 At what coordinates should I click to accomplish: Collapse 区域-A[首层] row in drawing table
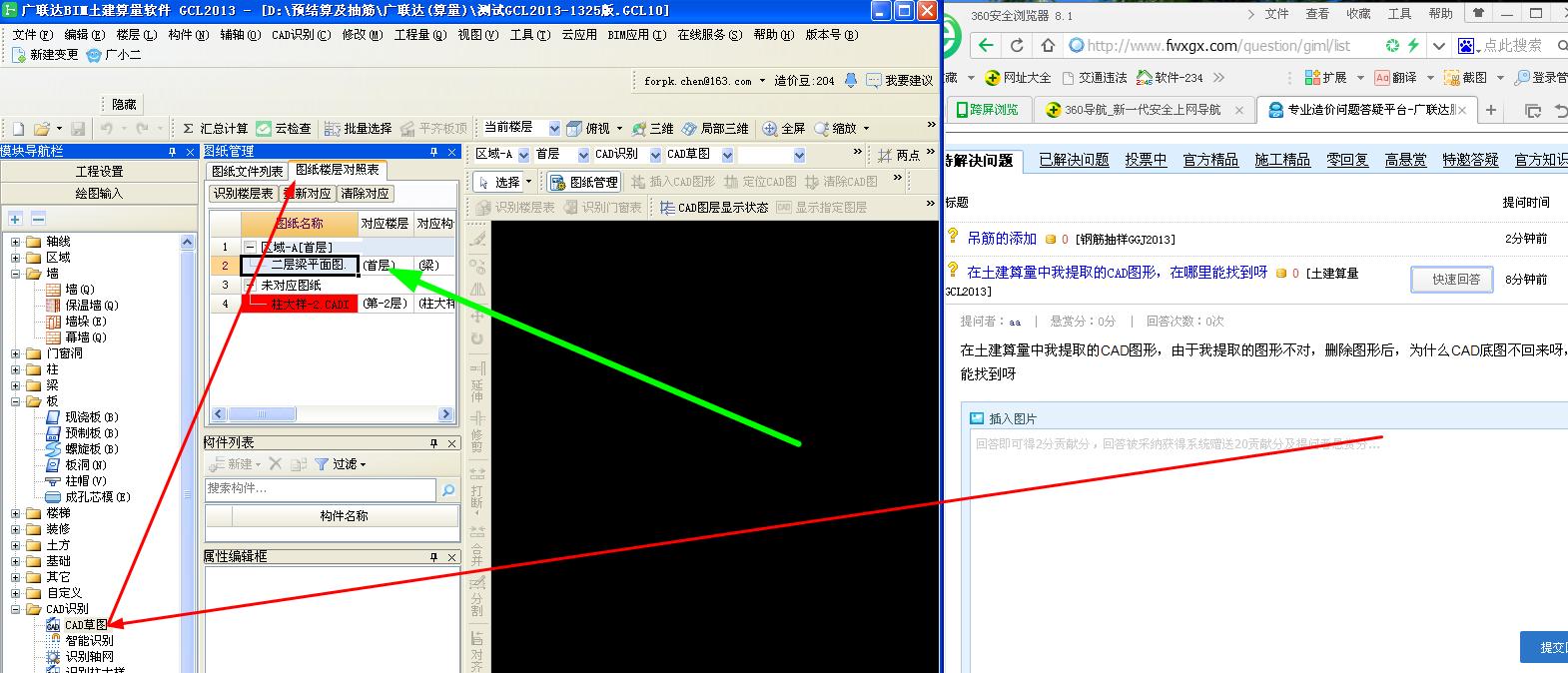coord(250,247)
